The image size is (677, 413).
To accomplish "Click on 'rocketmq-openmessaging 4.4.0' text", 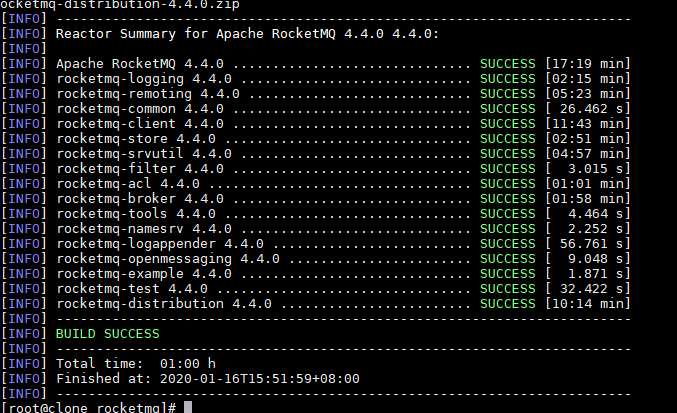I will [168, 259].
